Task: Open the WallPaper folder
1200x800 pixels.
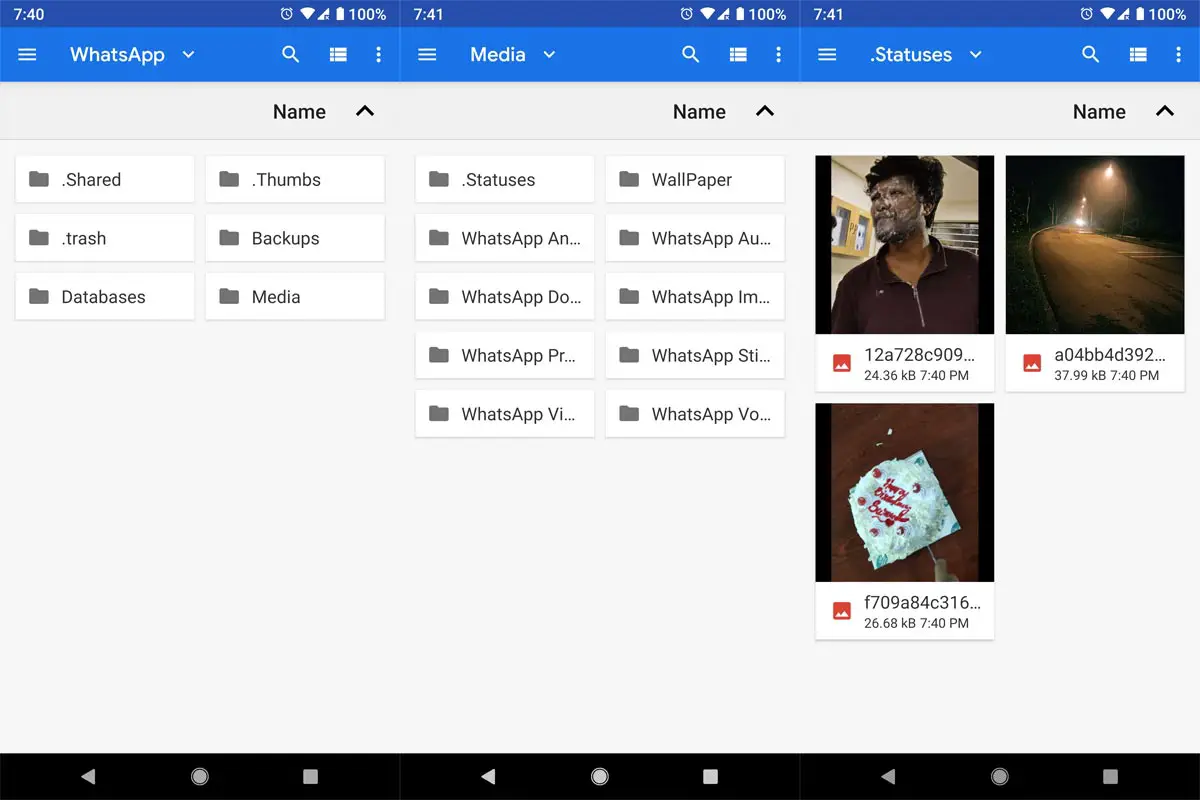Action: click(x=695, y=179)
